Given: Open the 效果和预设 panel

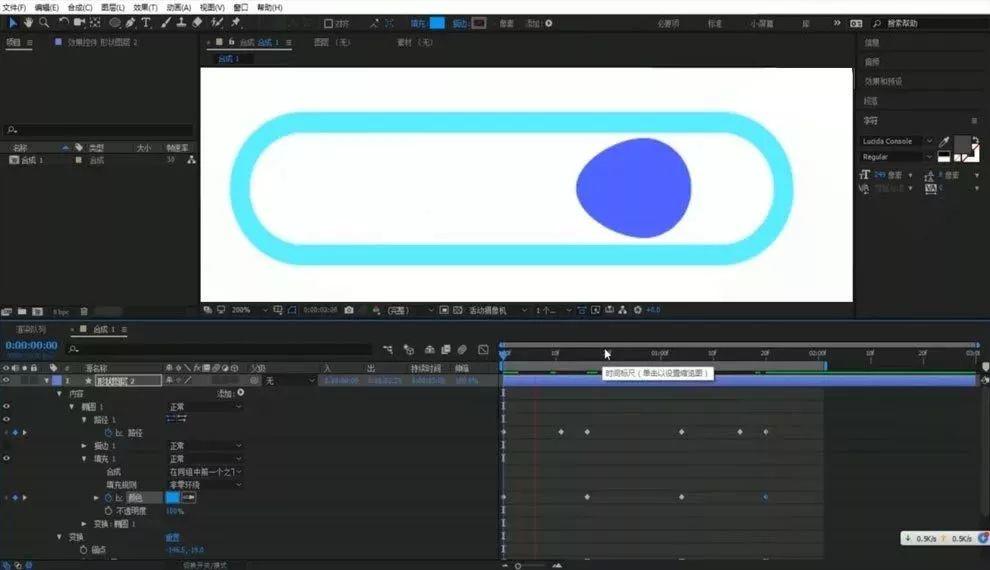Looking at the screenshot, I should tap(883, 81).
